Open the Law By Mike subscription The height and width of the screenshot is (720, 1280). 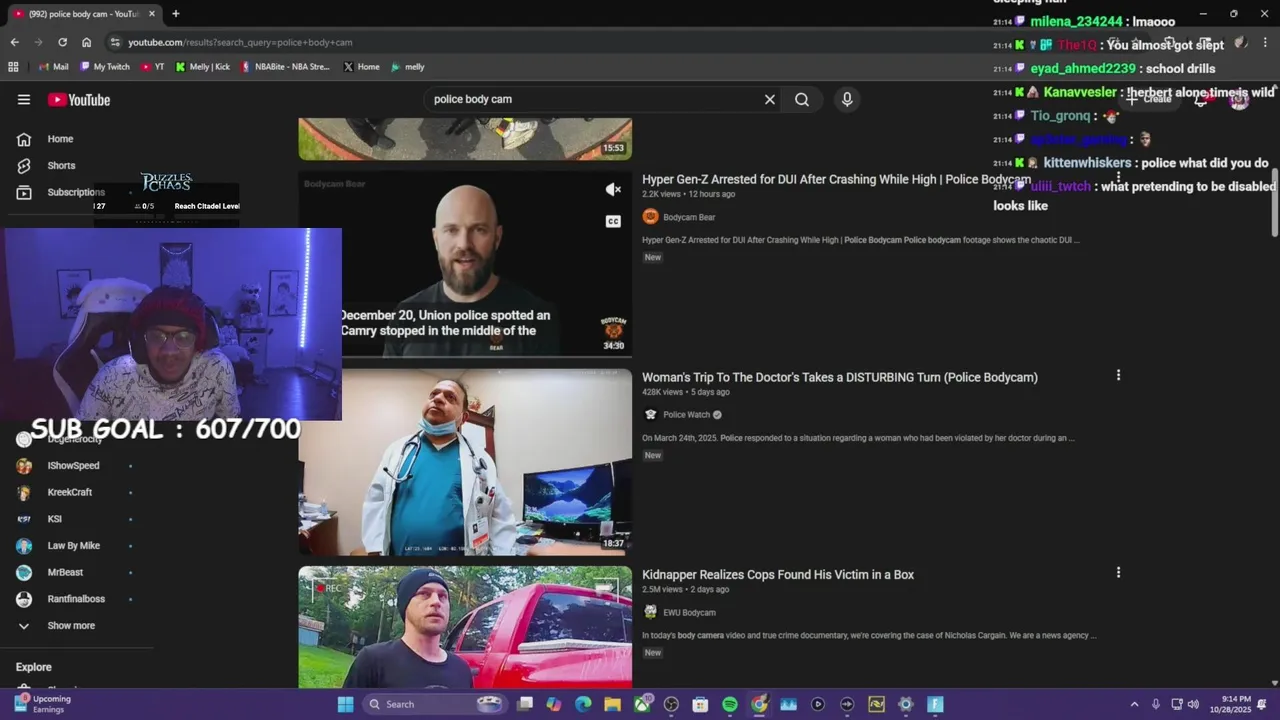(x=73, y=545)
